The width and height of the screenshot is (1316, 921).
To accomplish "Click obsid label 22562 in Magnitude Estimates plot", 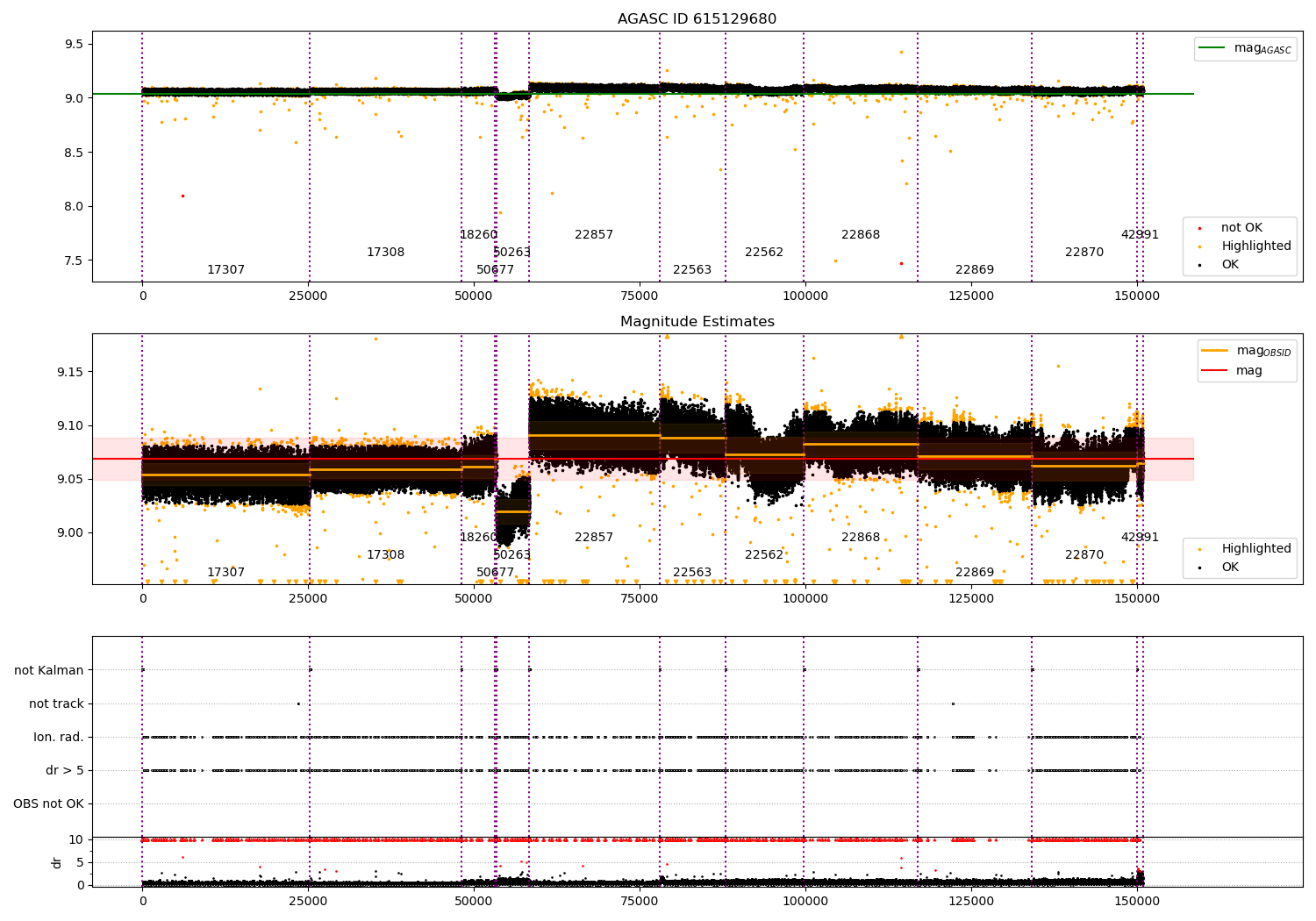I will (x=764, y=555).
